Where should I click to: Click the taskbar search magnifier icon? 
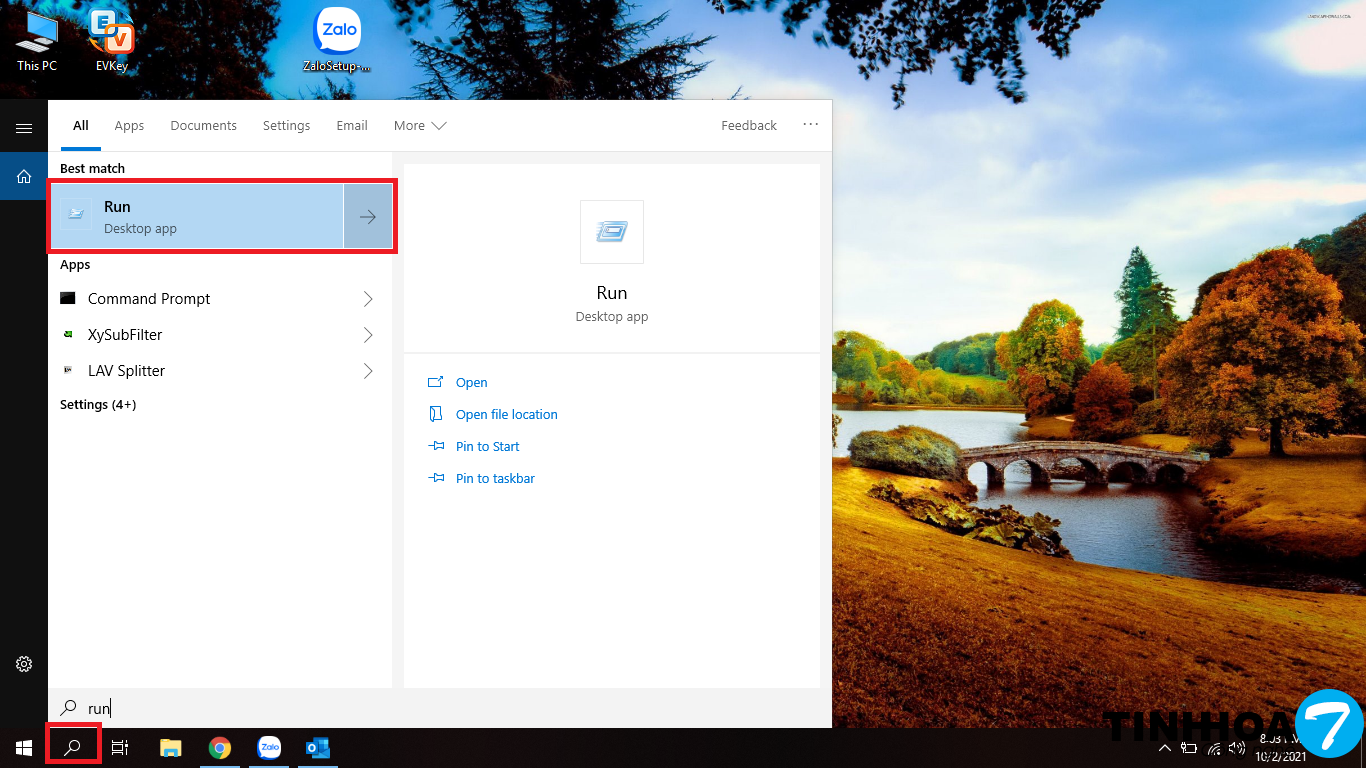click(73, 747)
